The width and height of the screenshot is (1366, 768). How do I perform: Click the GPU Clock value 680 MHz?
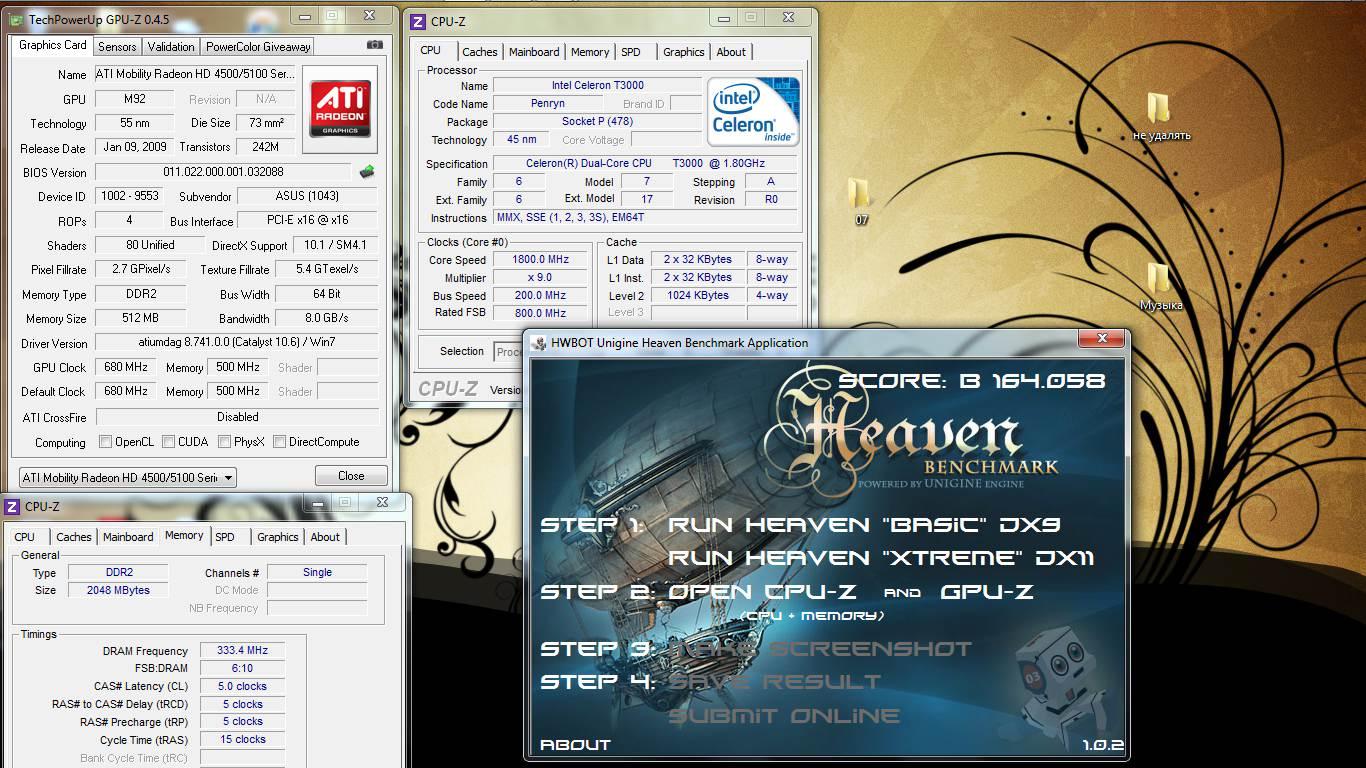tap(126, 367)
